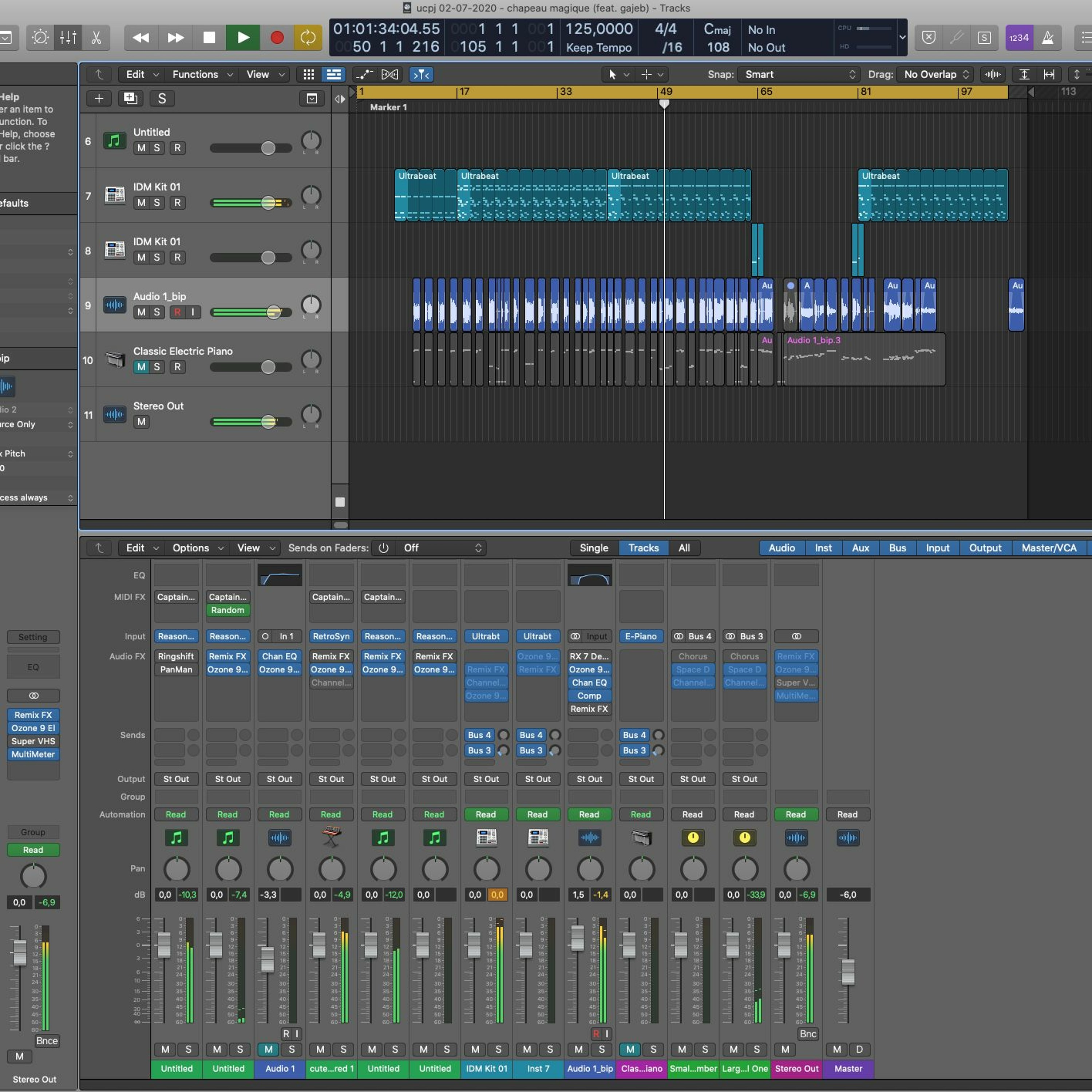Click the add track plus button
Screen dimensions: 1092x1092
click(99, 98)
